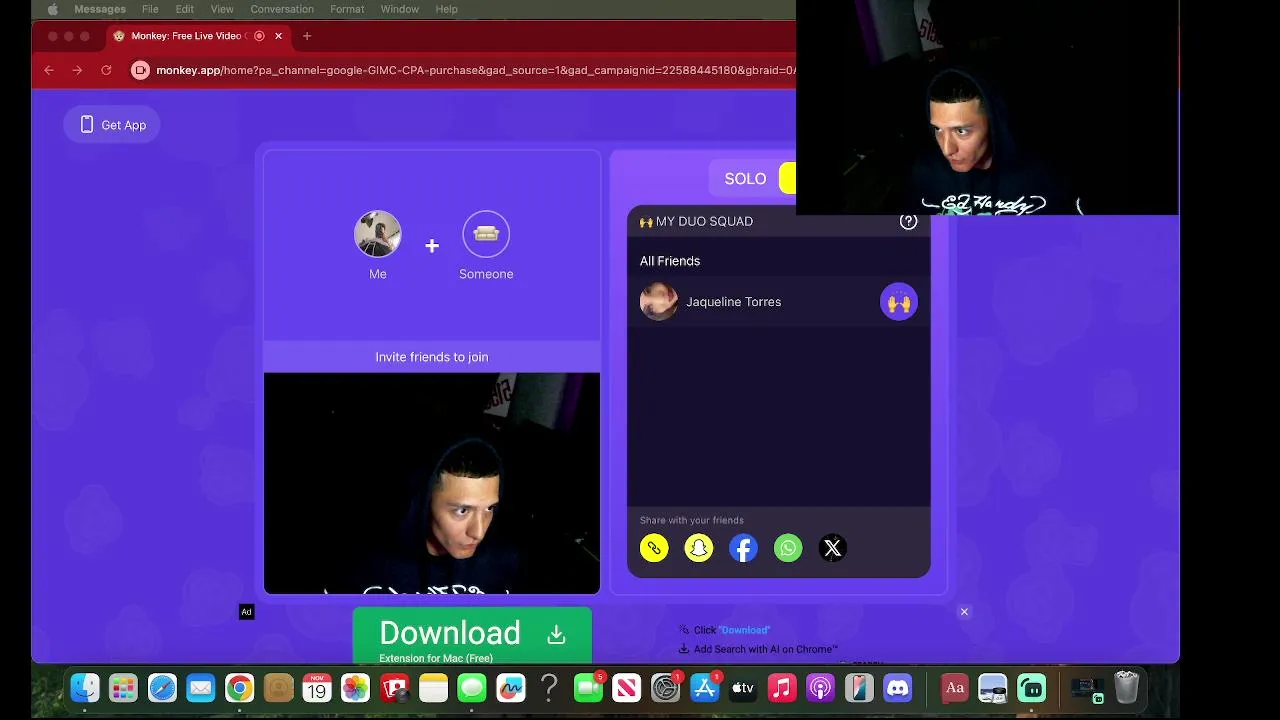Open Notes from the dock
This screenshot has width=1280, height=720.
pyautogui.click(x=433, y=688)
